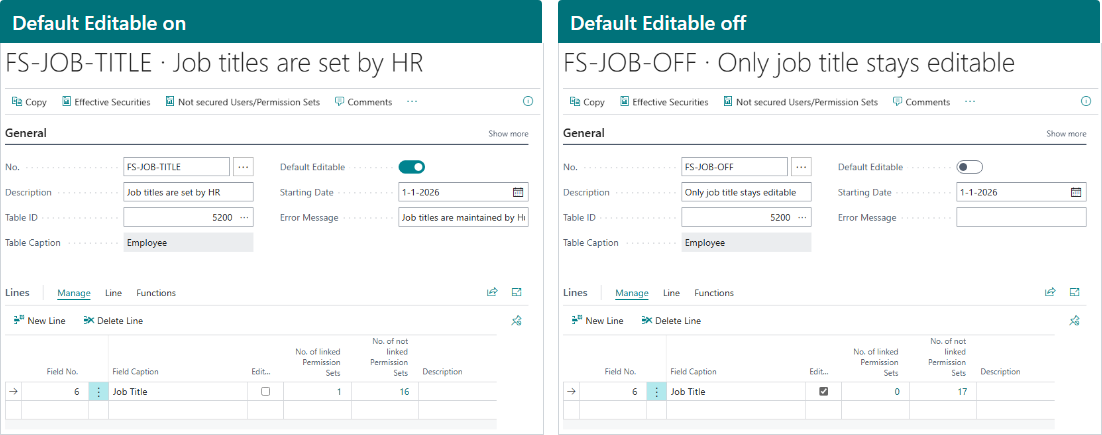Image resolution: width=1102 pixels, height=435 pixels.
Task: Click info icon on FS-JOB-TITLE card
Action: [x=528, y=102]
